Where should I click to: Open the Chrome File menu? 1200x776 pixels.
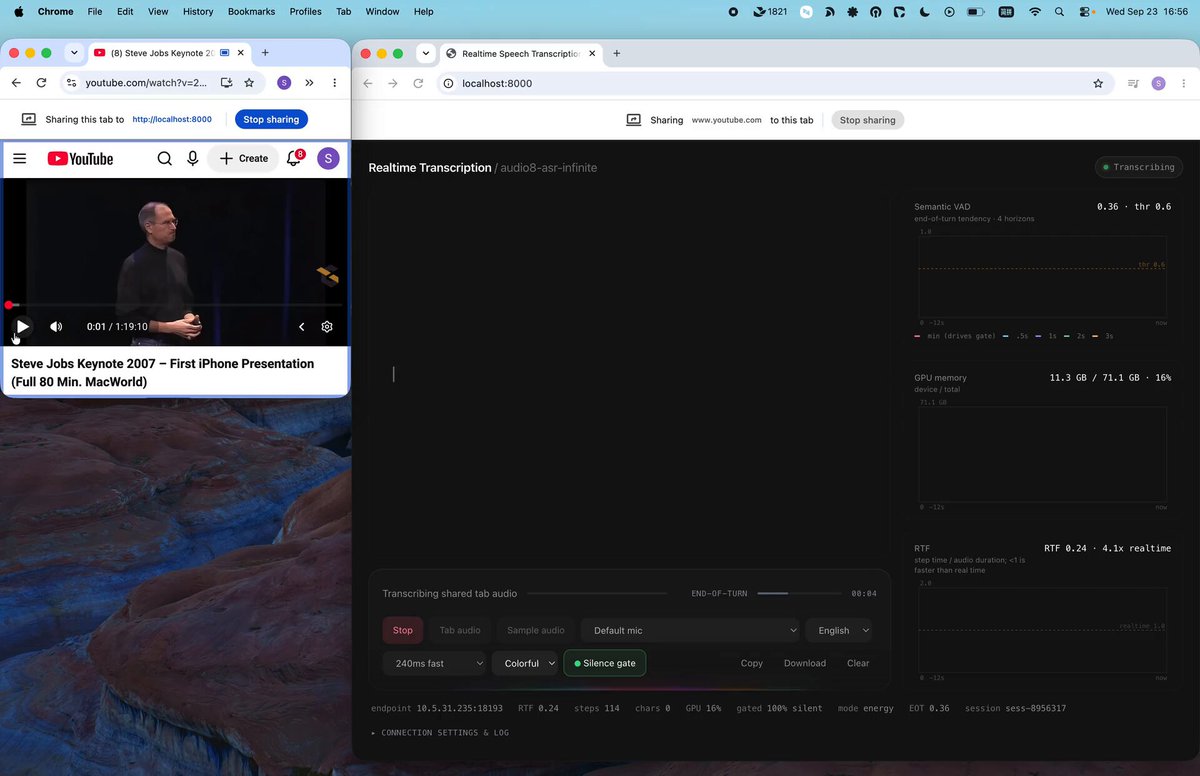(x=95, y=11)
